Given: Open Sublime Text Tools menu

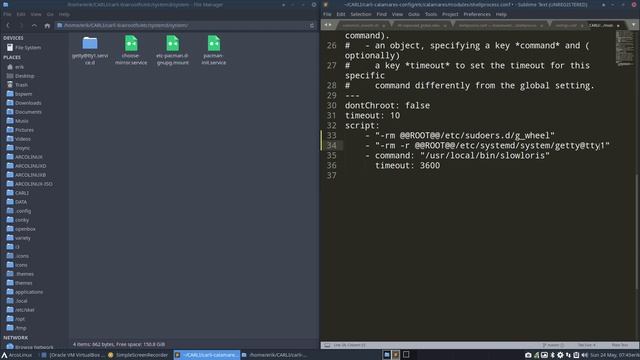Looking at the screenshot, I should 431,14.
